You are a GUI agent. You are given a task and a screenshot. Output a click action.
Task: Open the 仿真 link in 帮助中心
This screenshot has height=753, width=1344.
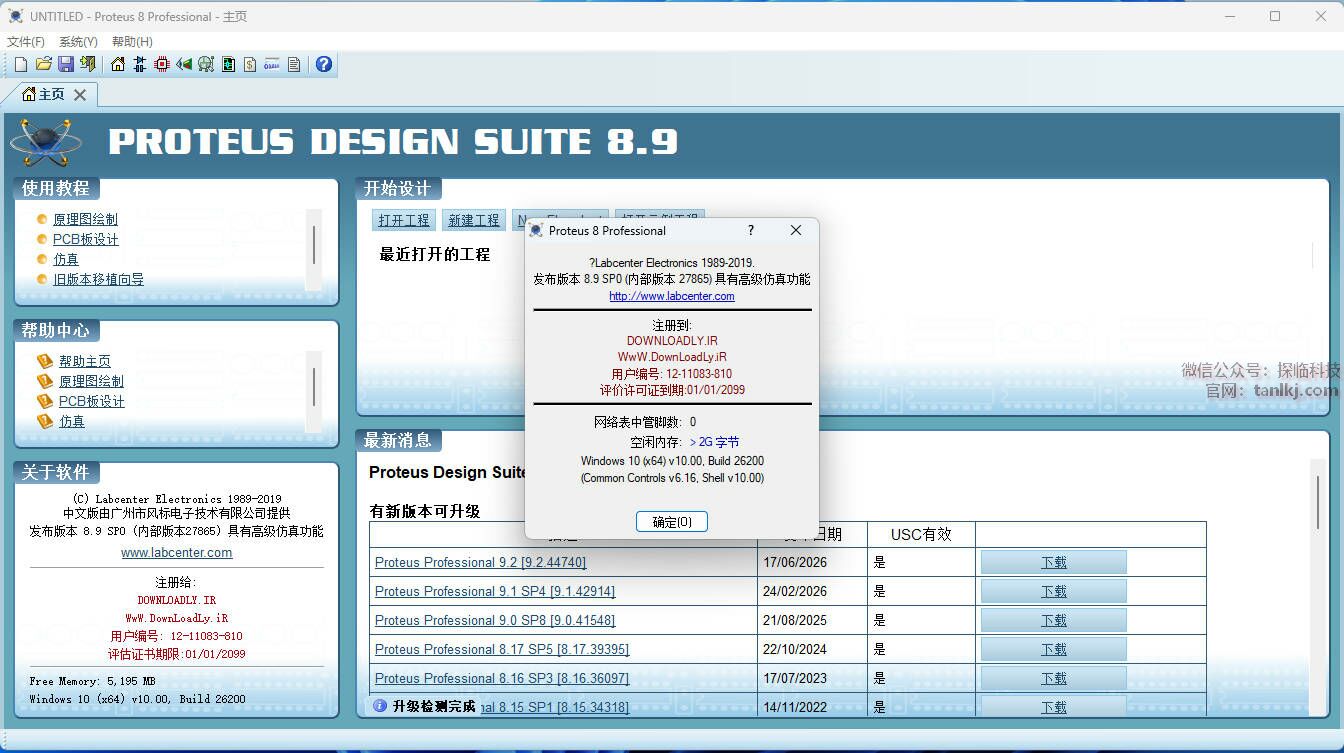(x=72, y=421)
